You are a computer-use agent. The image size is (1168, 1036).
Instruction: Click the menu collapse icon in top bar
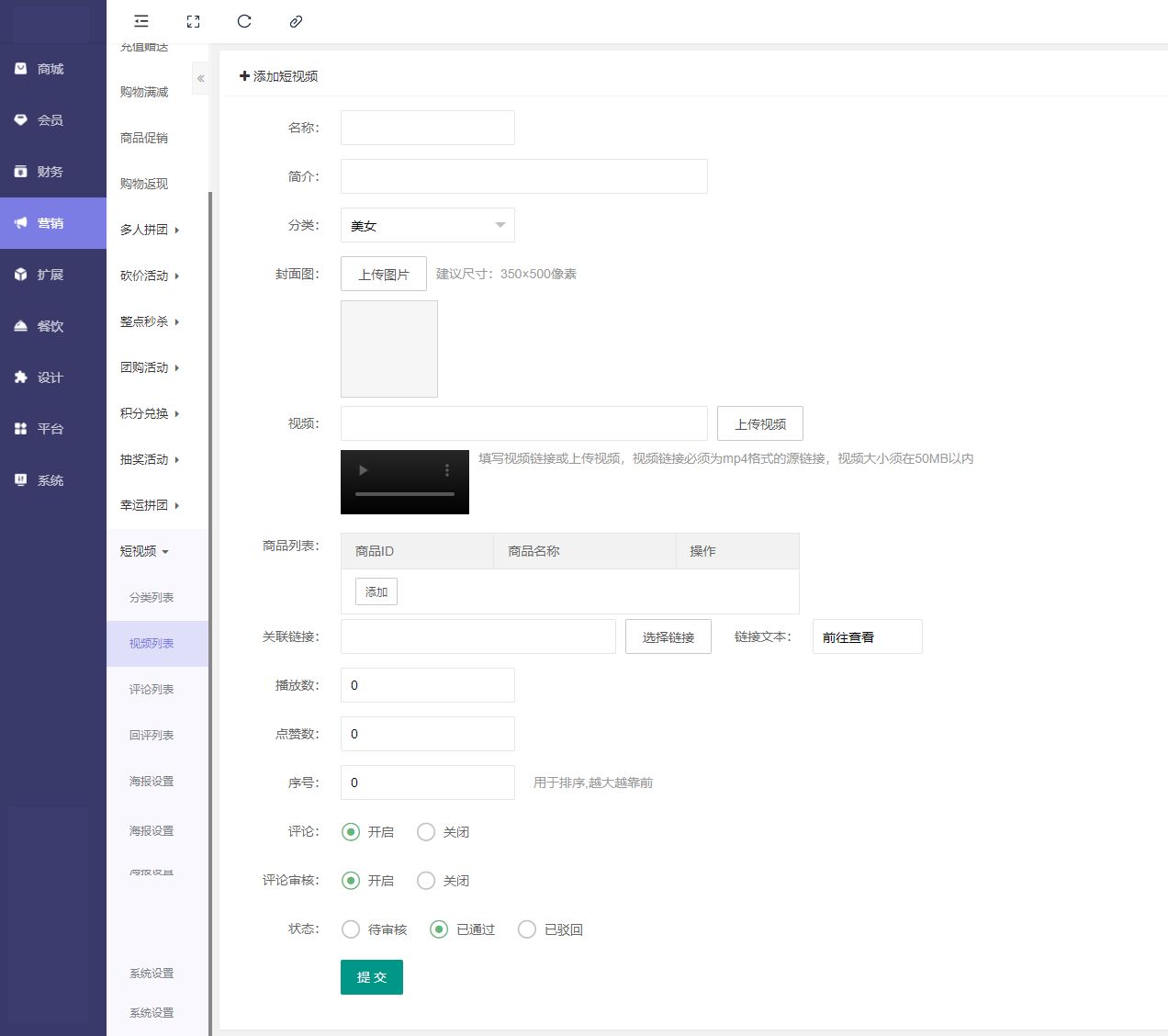point(141,21)
